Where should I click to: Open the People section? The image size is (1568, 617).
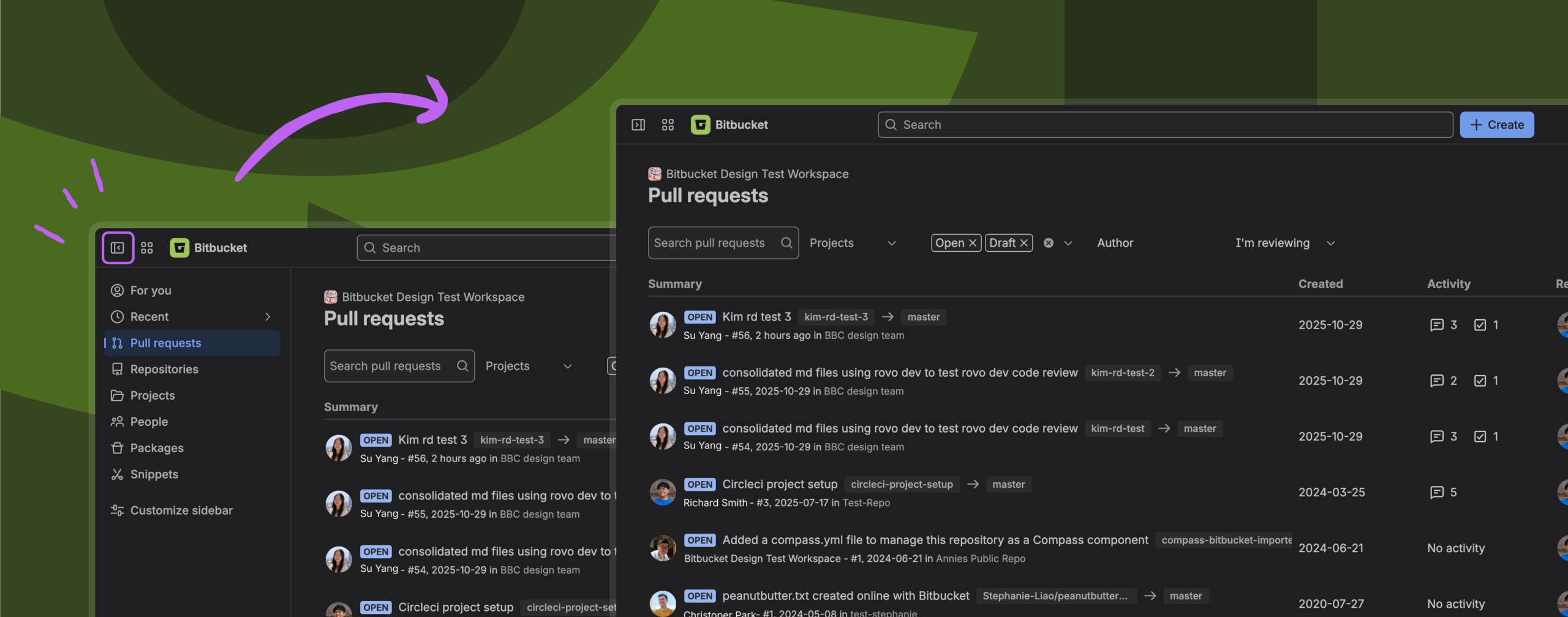point(148,422)
